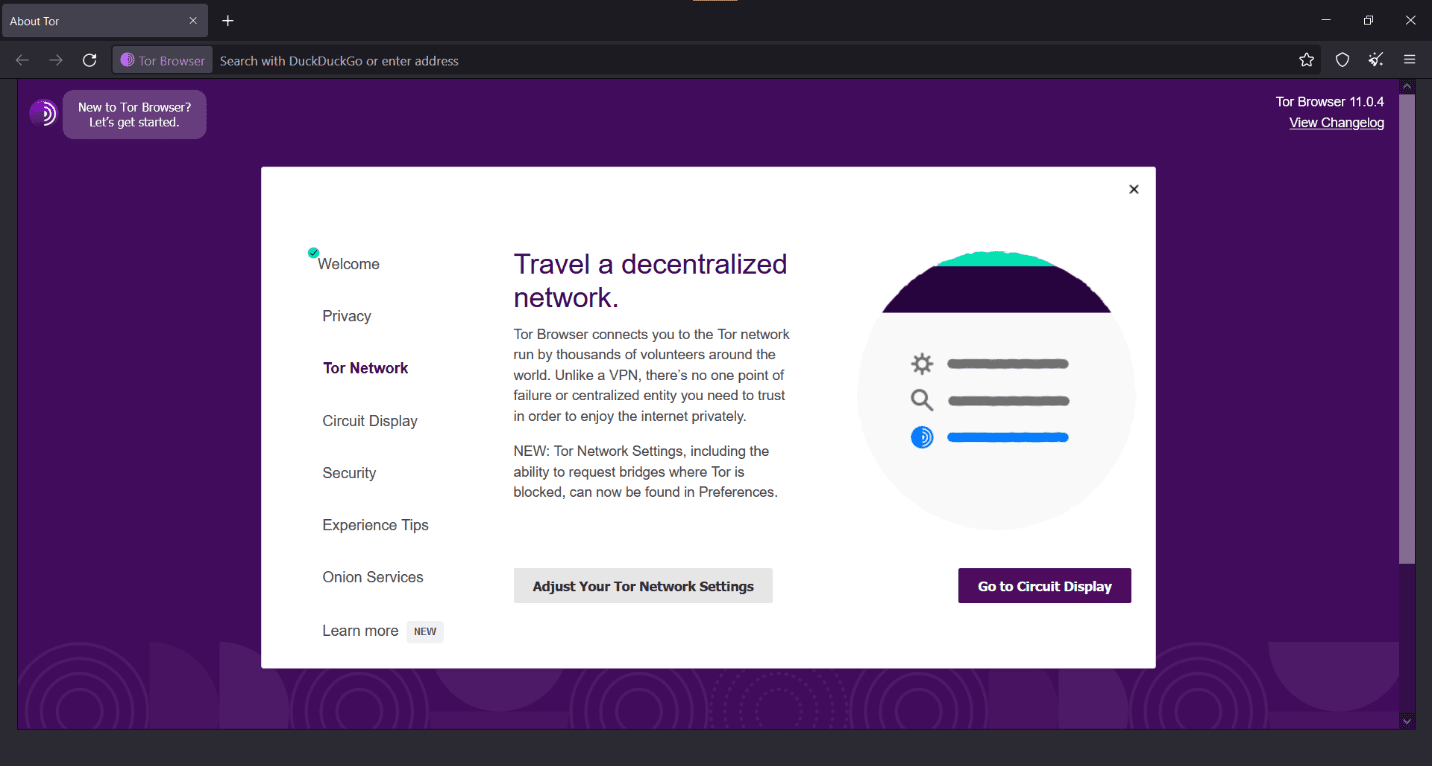Click the back navigation arrow
The image size is (1432, 766).
[22, 60]
